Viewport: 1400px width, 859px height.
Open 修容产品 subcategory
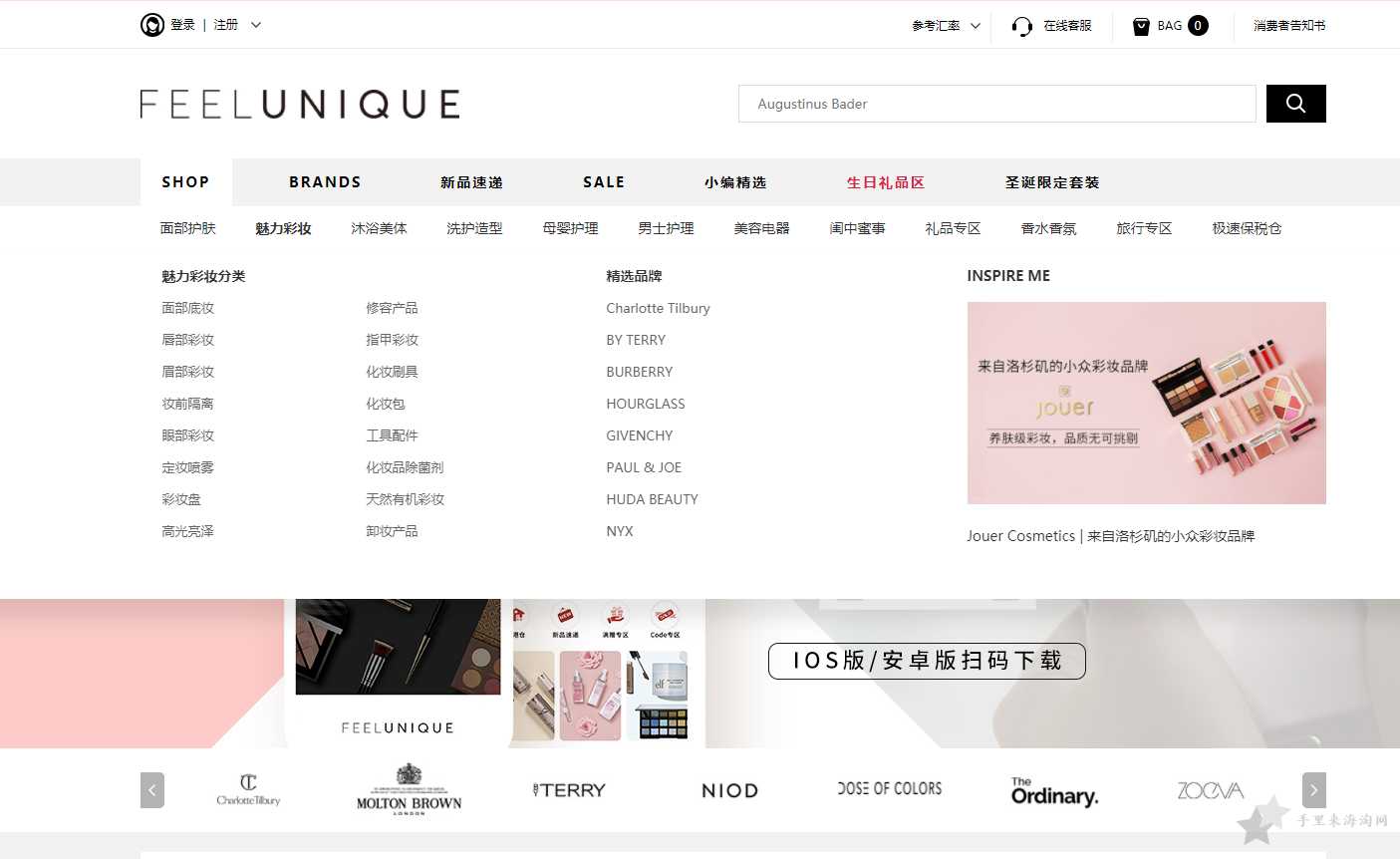(392, 308)
